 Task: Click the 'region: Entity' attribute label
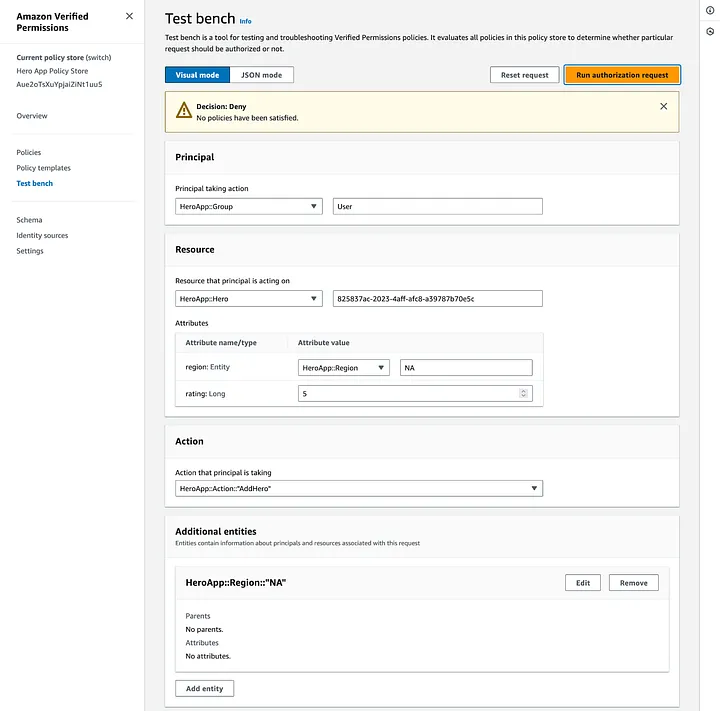coord(208,367)
